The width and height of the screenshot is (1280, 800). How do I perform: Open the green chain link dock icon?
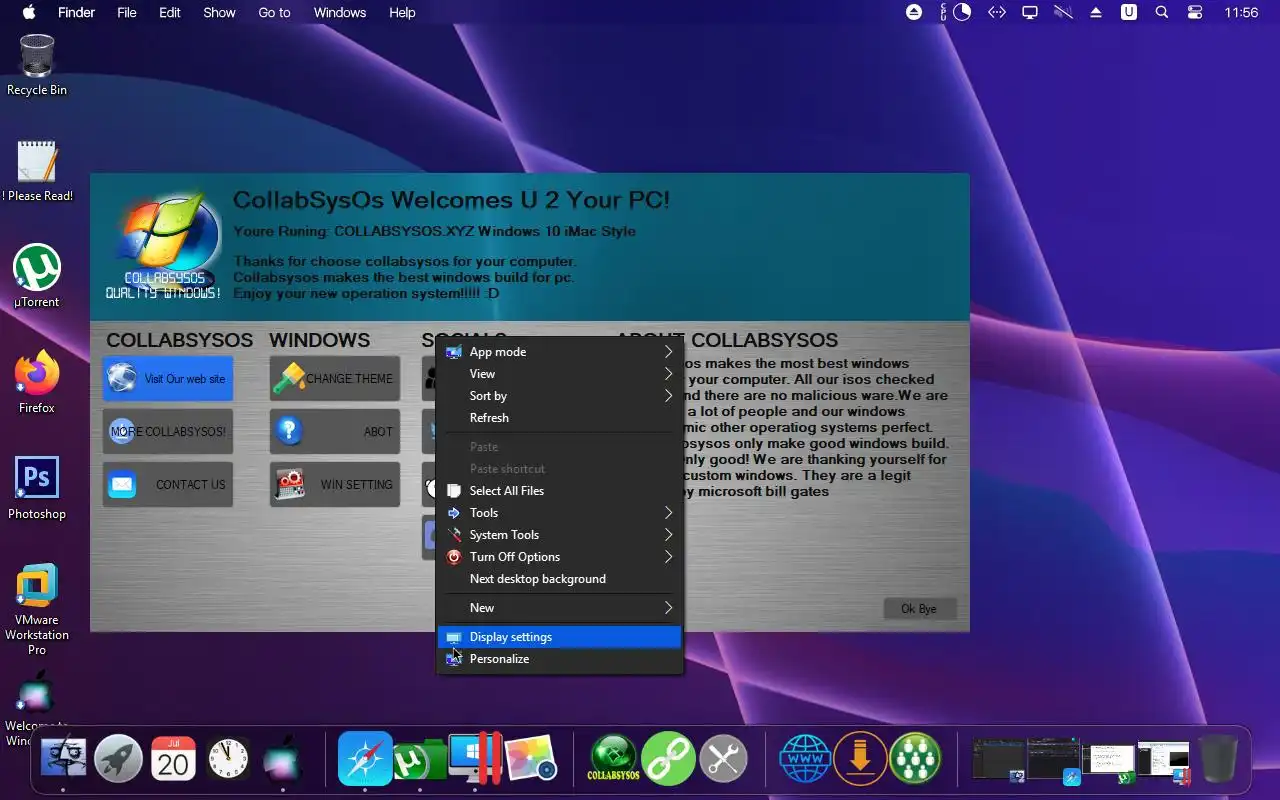667,759
